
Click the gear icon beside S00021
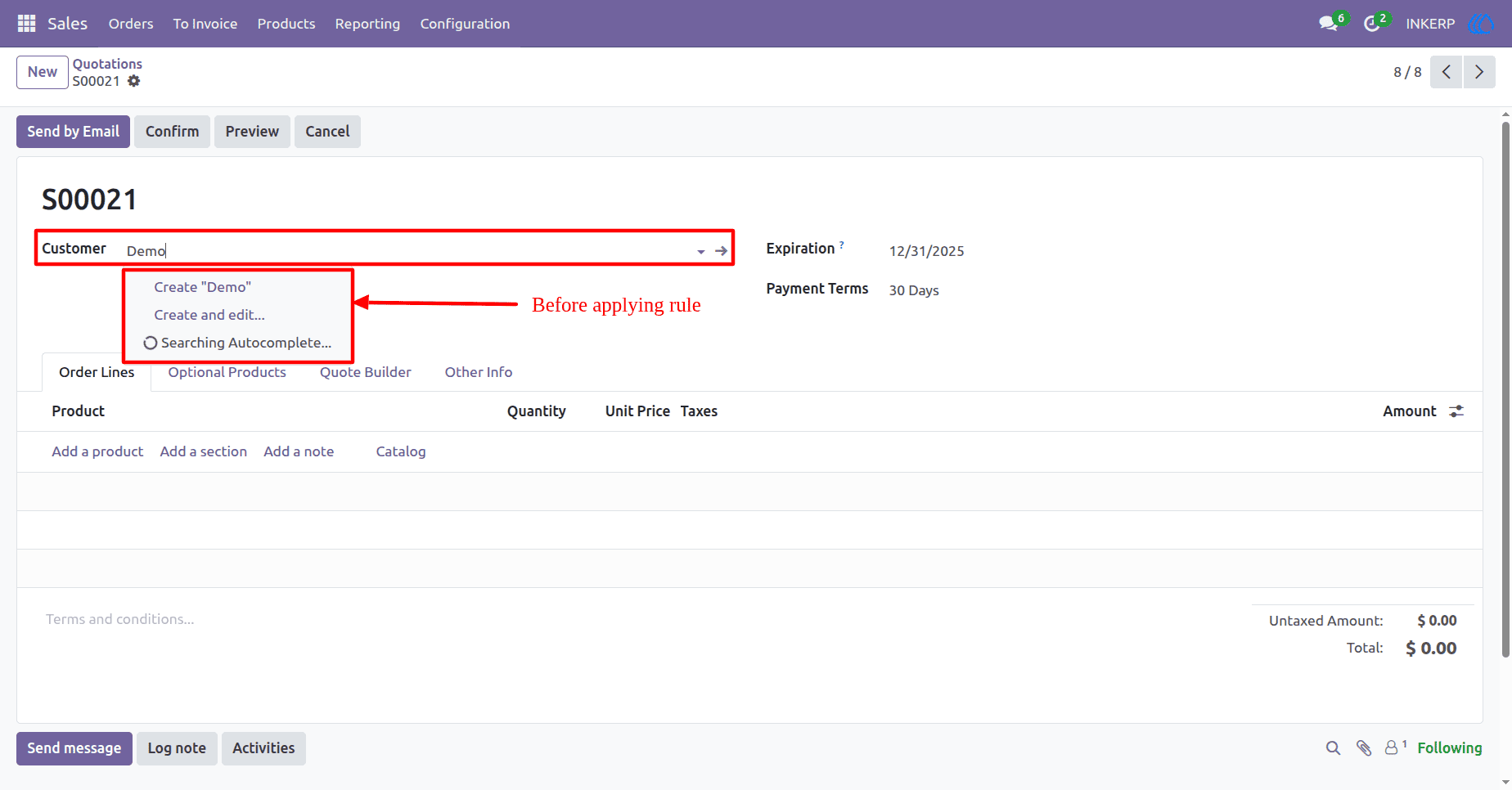134,81
